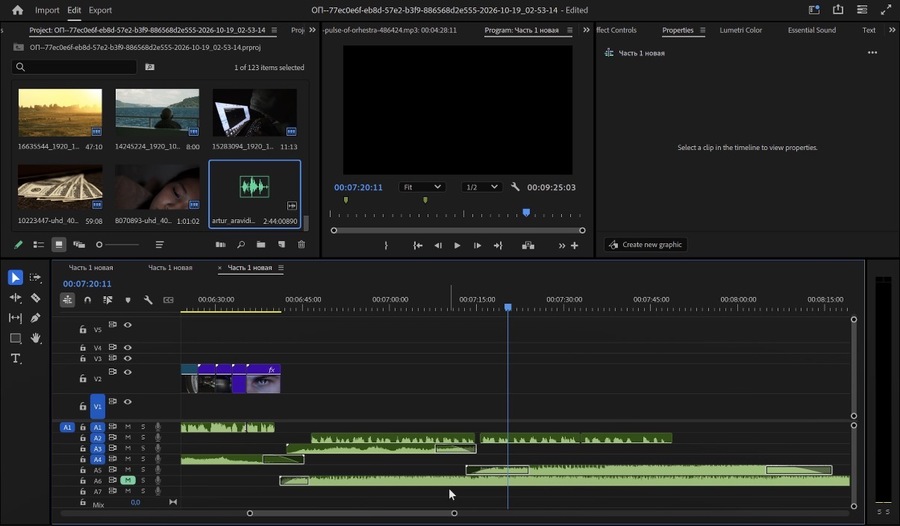Add a marker in the timeline
The image size is (900, 526).
pyautogui.click(x=128, y=300)
